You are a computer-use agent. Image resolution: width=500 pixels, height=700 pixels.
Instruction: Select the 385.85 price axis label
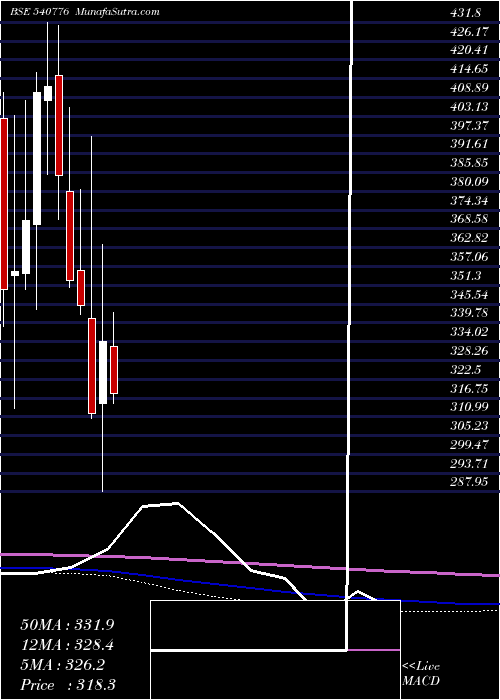coord(469,163)
